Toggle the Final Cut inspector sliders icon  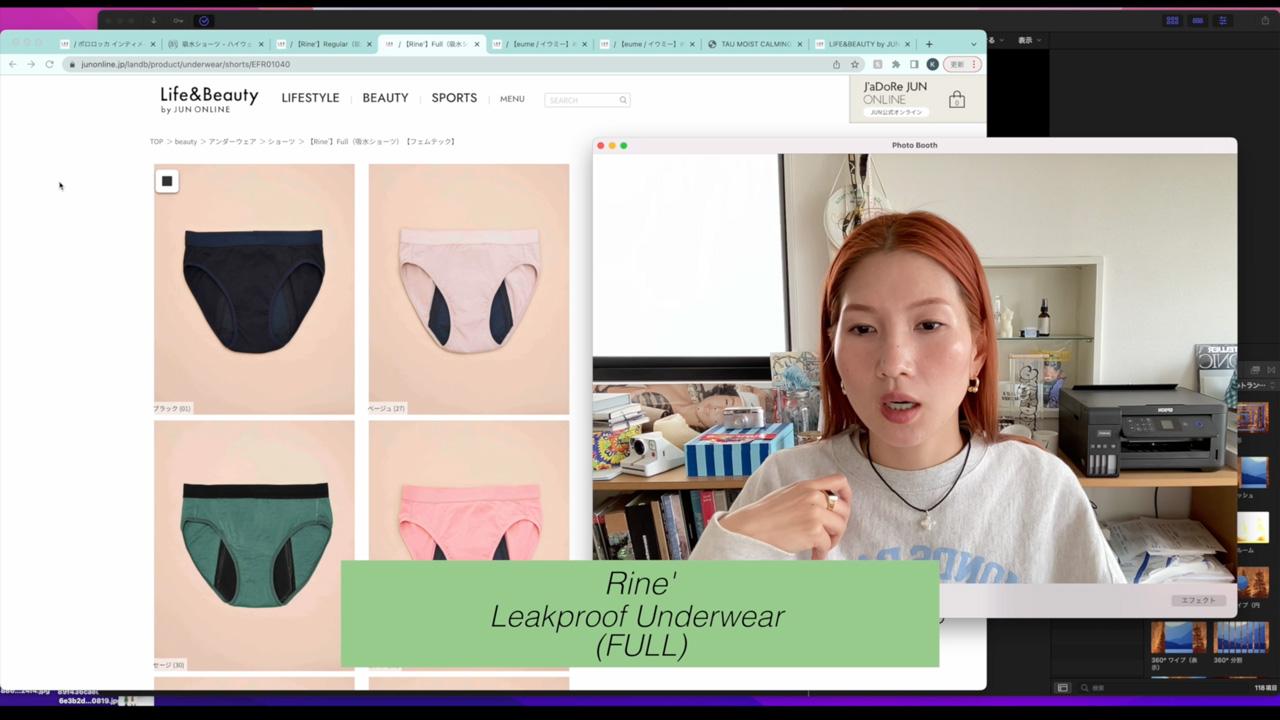1222,21
